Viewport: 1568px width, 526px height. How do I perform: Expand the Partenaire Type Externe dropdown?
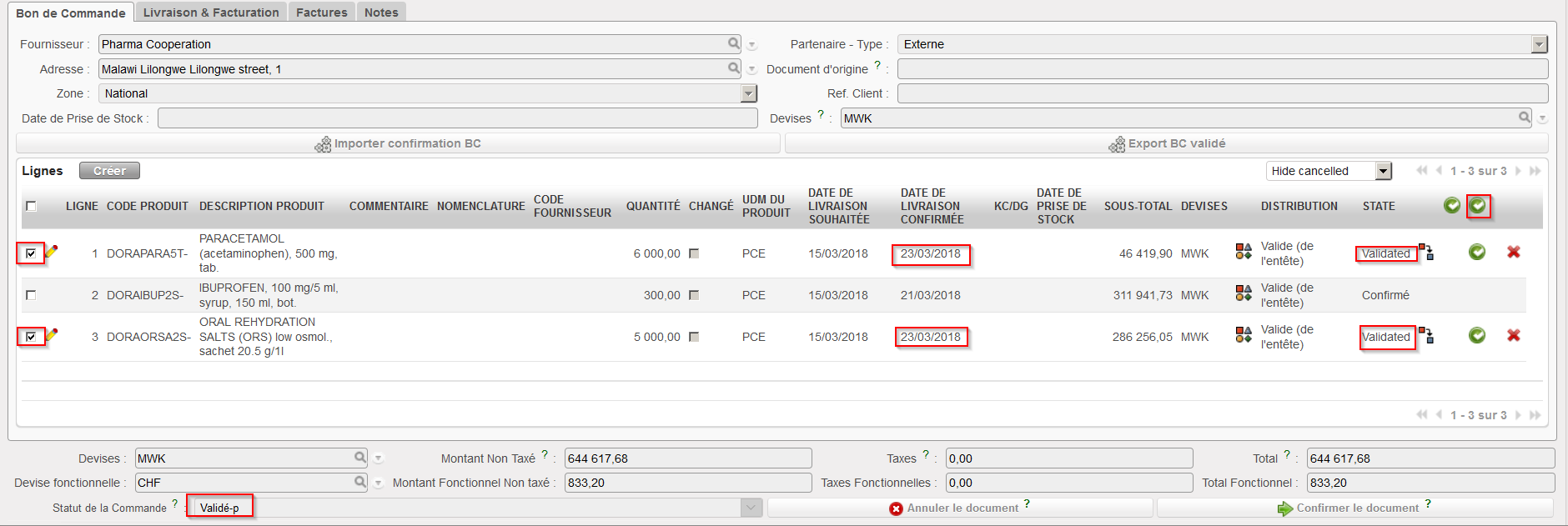[x=1539, y=44]
